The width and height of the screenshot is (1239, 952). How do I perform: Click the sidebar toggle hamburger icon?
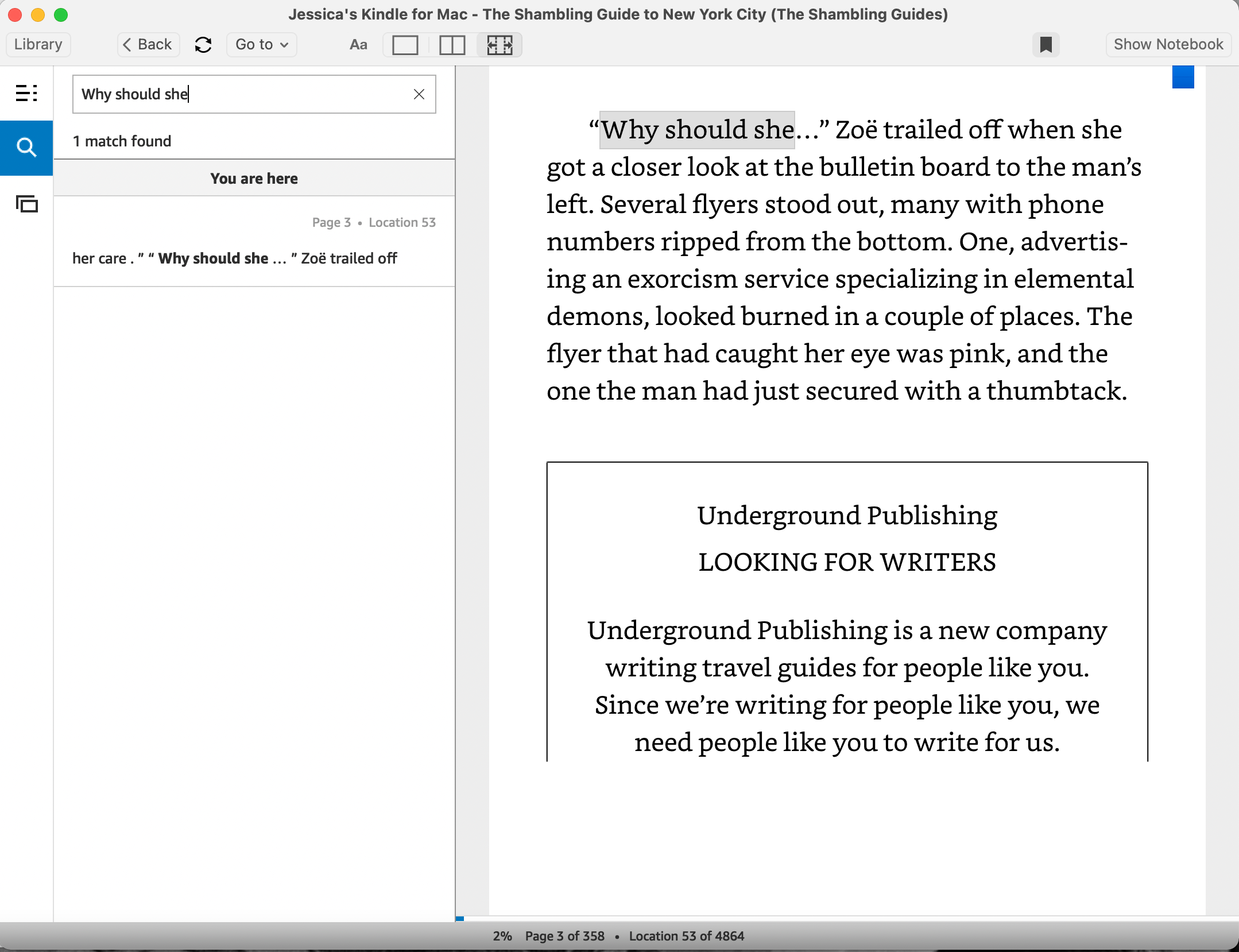click(26, 92)
